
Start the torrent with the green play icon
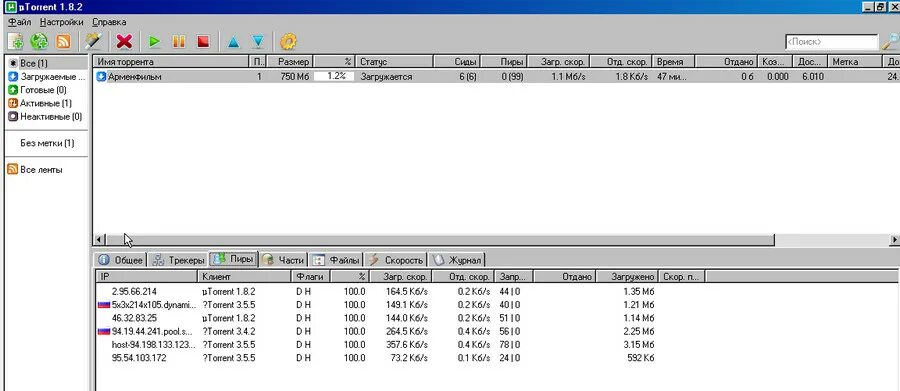click(x=154, y=41)
